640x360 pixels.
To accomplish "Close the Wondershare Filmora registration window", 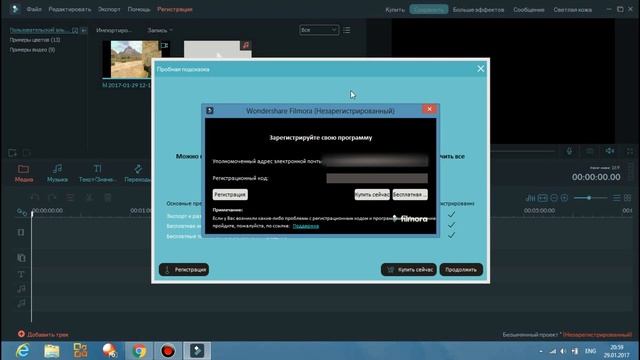I will (x=429, y=109).
